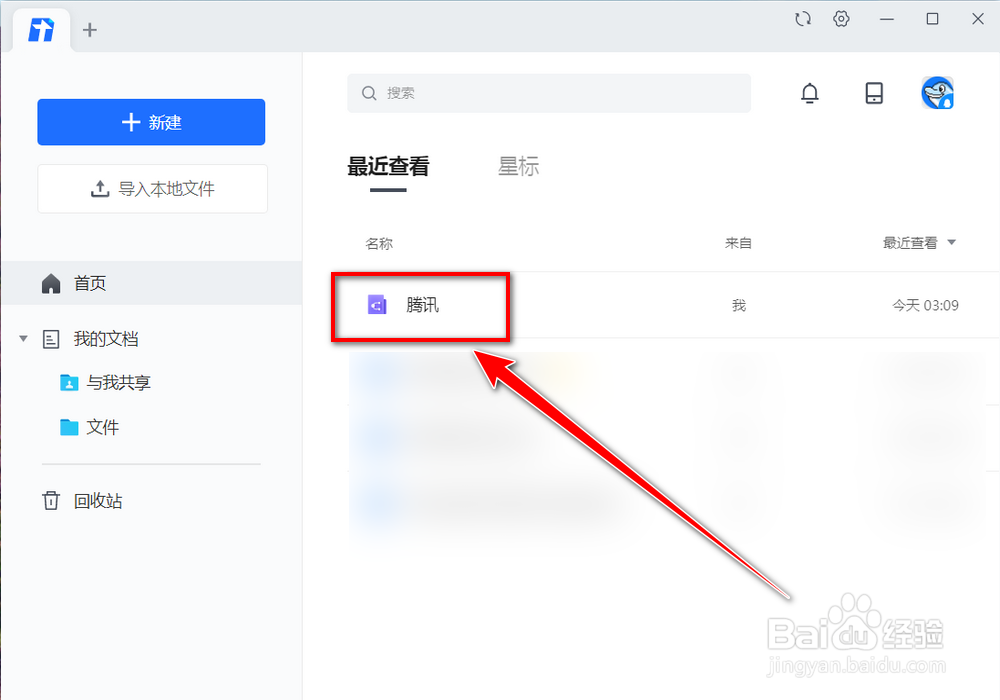Open the settings gear icon
1000x700 pixels.
click(841, 18)
